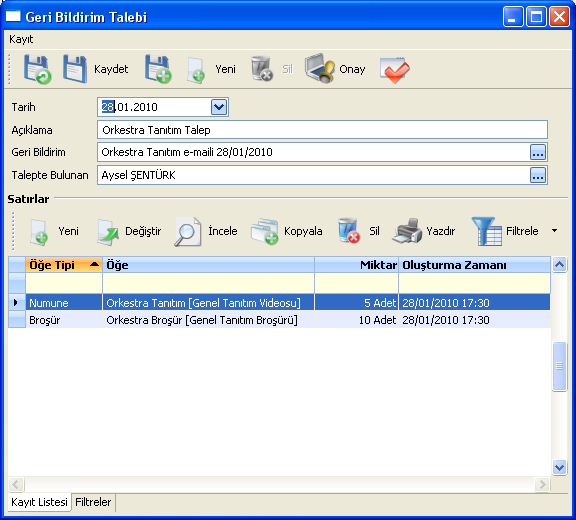Select the Broşür row in the grid
The height and width of the screenshot is (520, 576).
click(x=279, y=320)
